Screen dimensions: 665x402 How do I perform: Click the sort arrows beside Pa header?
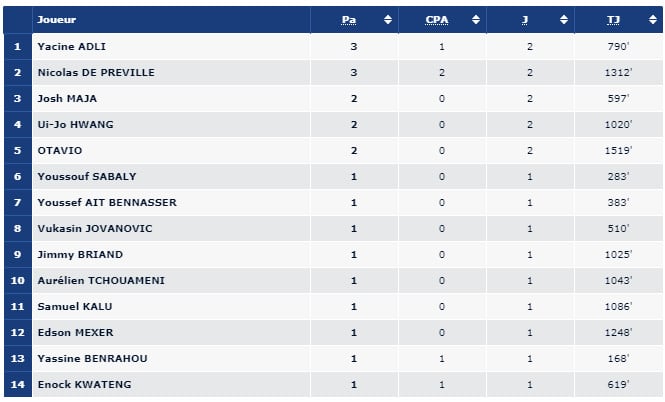click(x=388, y=20)
